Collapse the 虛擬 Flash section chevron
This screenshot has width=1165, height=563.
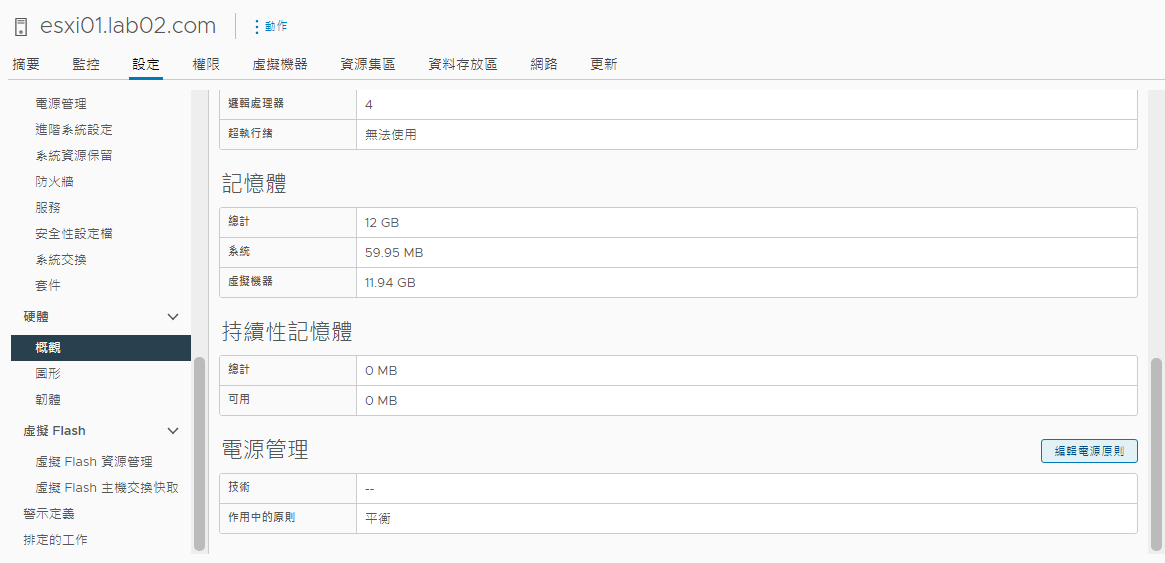tap(173, 431)
